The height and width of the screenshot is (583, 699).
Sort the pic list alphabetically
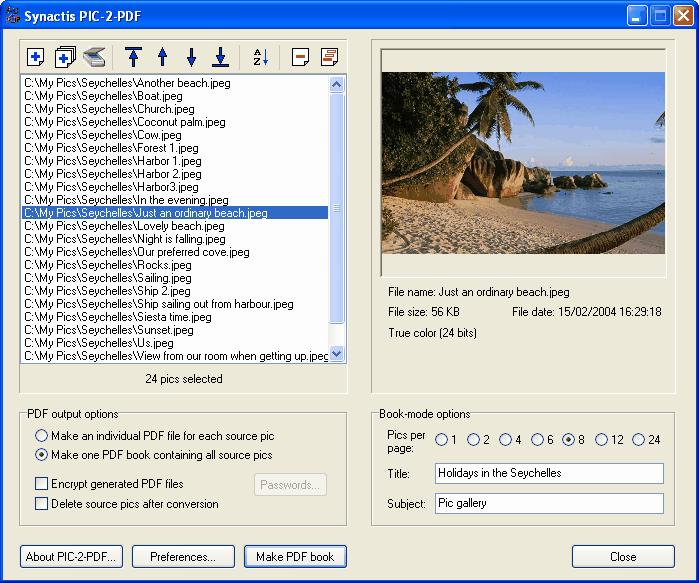(260, 57)
